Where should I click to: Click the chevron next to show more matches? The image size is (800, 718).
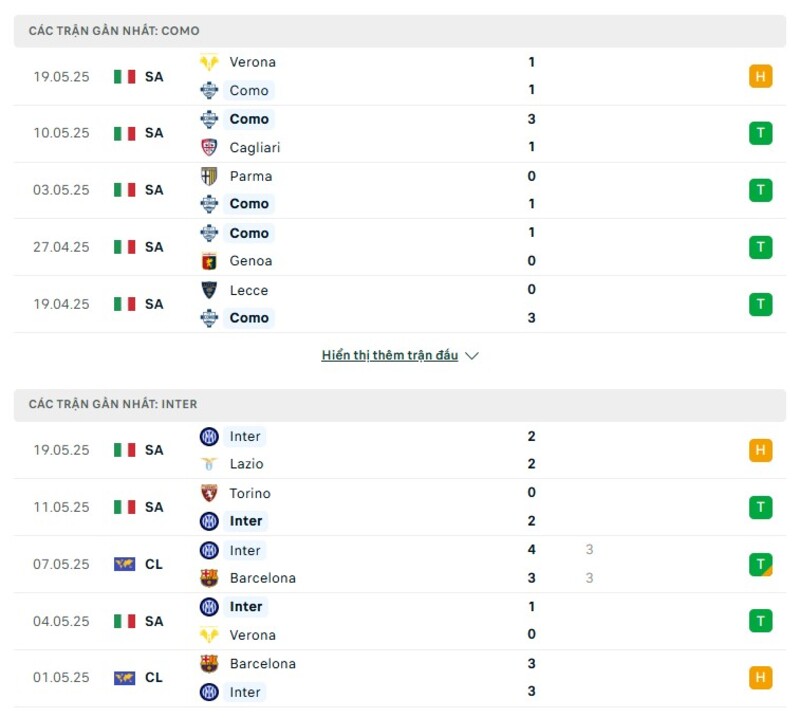coord(471,355)
